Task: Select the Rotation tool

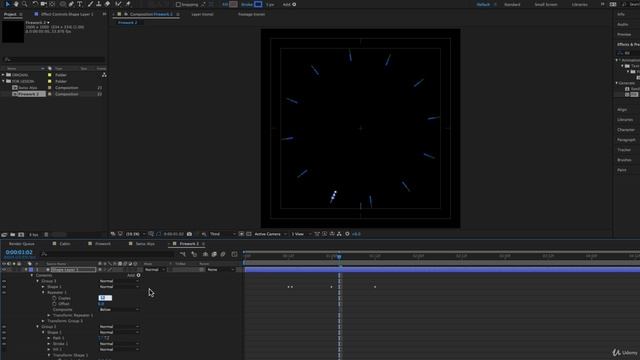Action: [x=35, y=4]
